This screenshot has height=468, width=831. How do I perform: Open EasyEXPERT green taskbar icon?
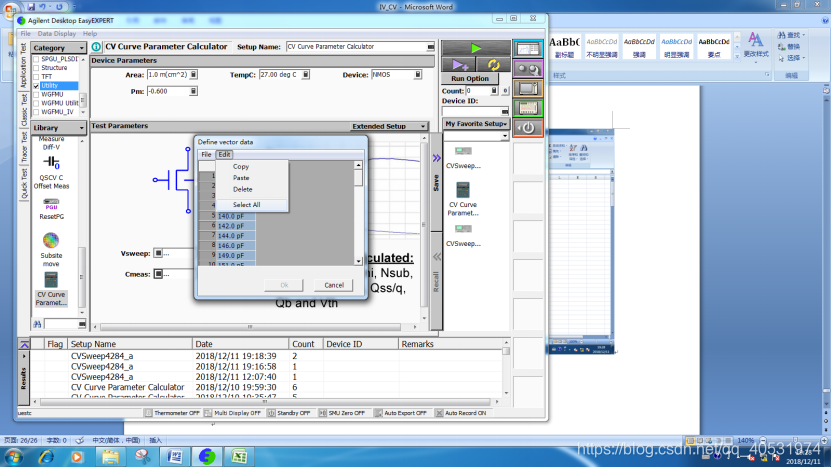click(x=207, y=456)
